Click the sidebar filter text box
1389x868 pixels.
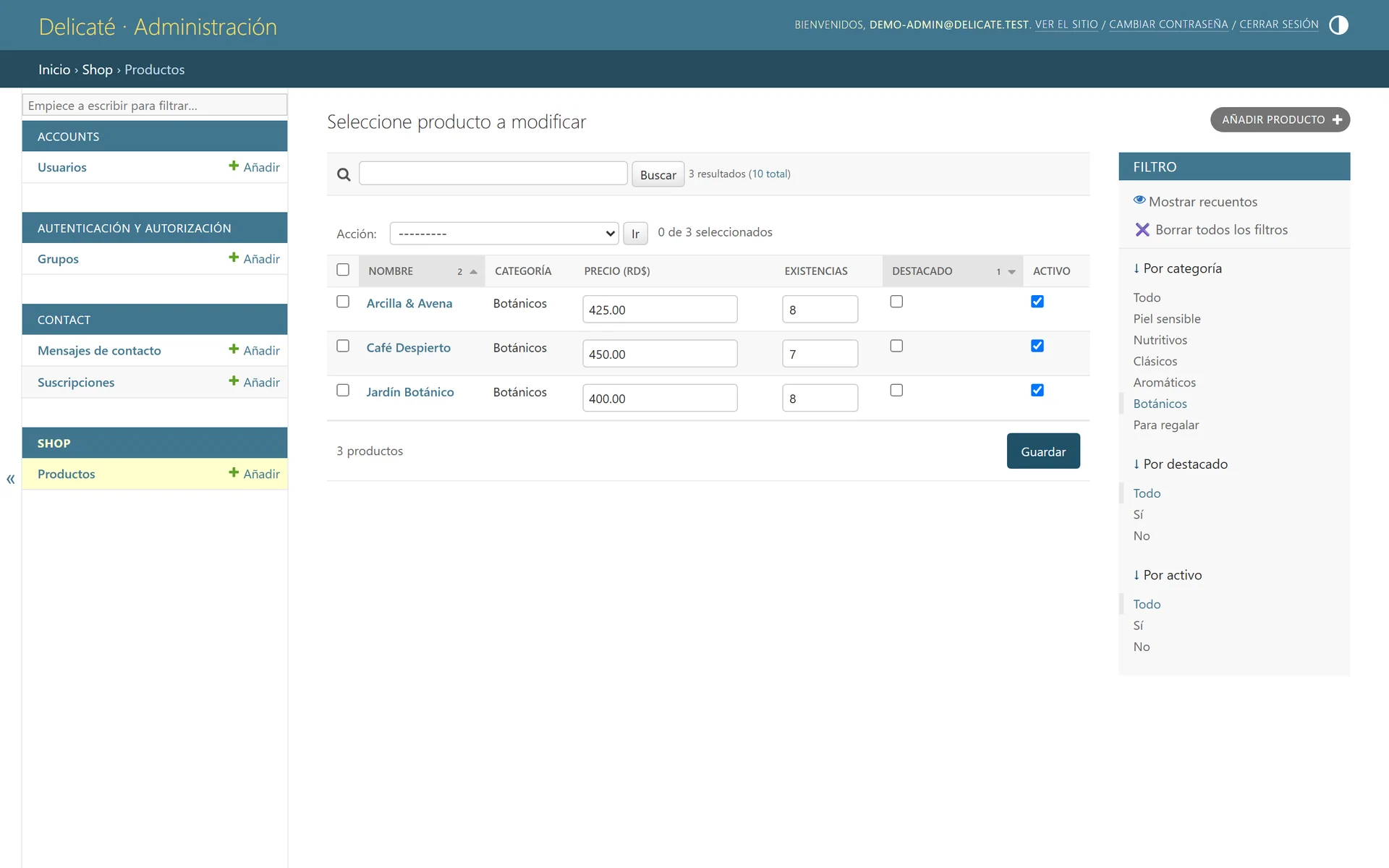pyautogui.click(x=155, y=105)
